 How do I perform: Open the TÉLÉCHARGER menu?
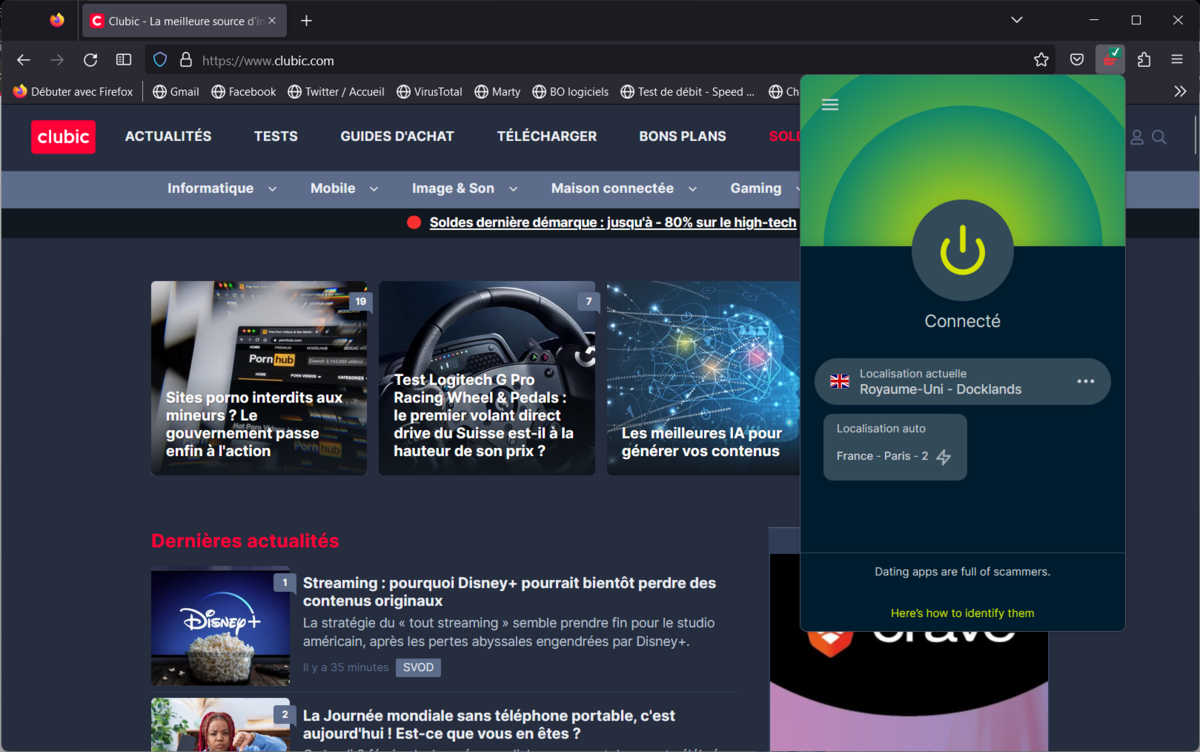pyautogui.click(x=547, y=136)
